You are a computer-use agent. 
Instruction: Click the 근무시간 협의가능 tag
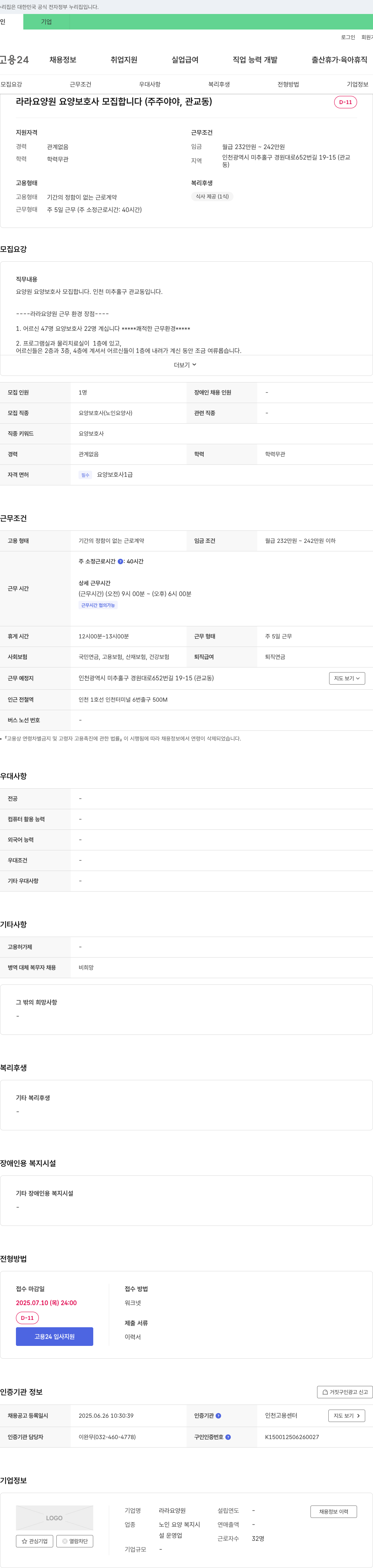(x=98, y=605)
